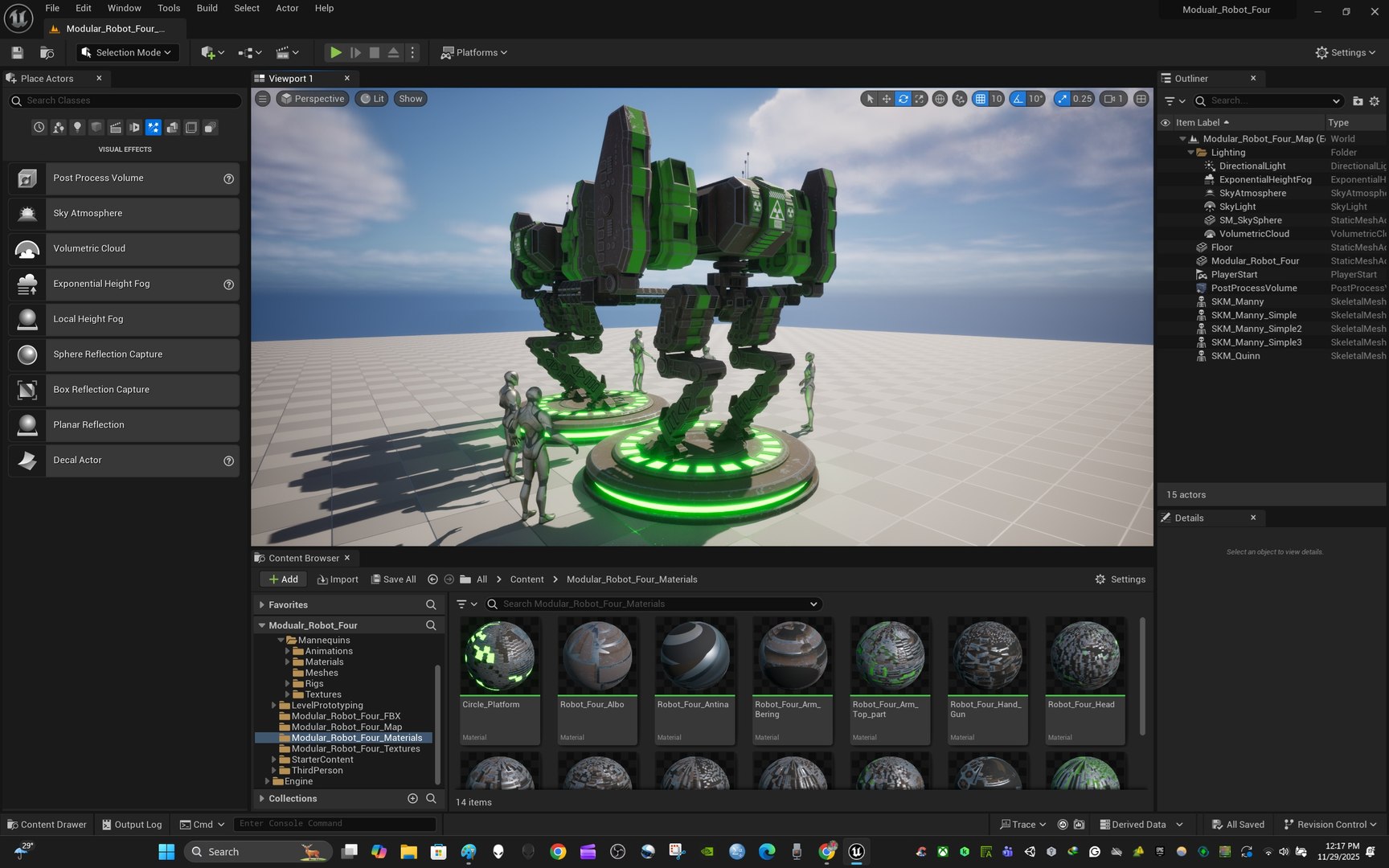Open the camera speed setting
1389x868 pixels.
[1113, 99]
